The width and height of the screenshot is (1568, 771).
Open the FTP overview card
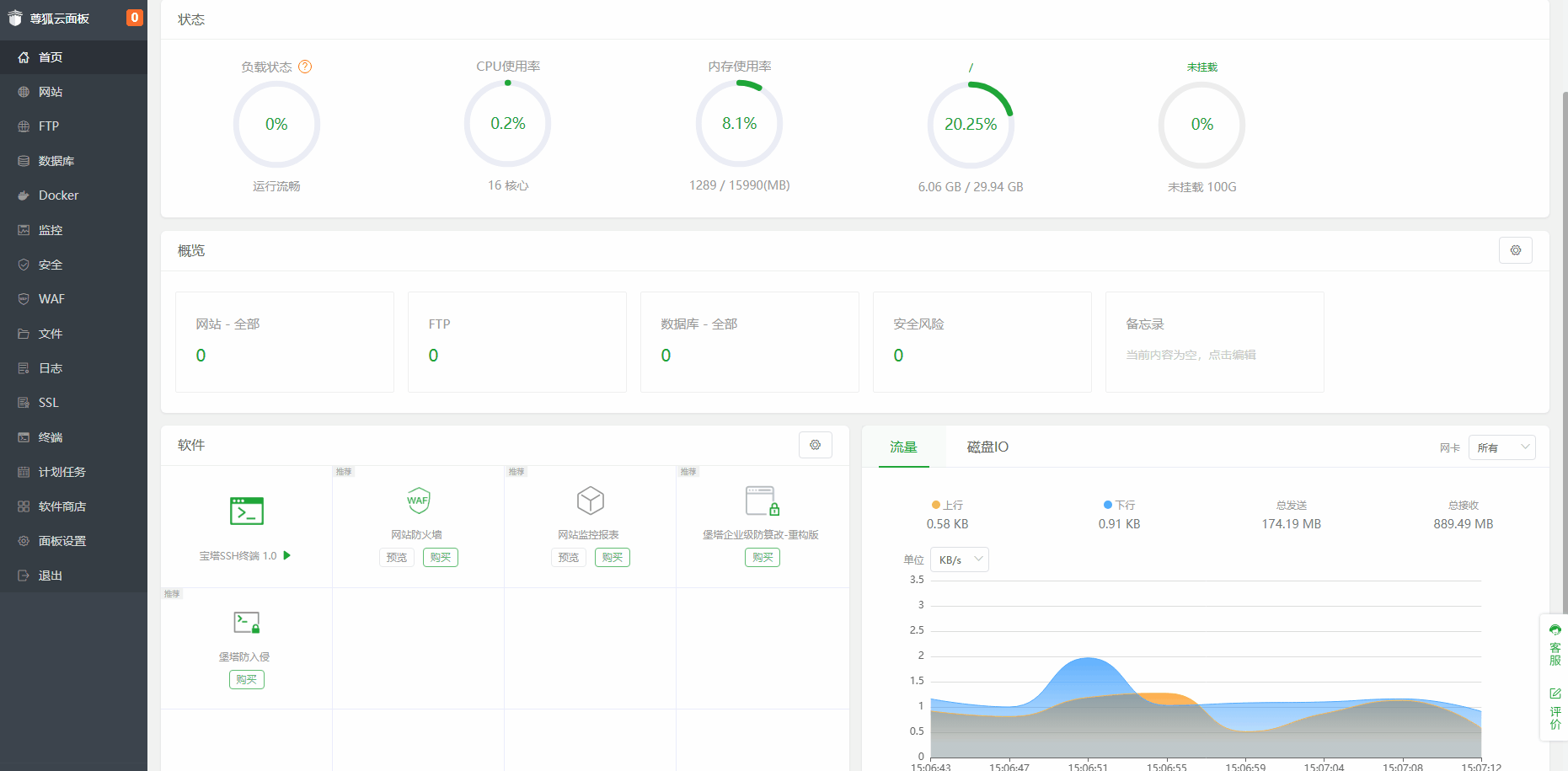517,342
